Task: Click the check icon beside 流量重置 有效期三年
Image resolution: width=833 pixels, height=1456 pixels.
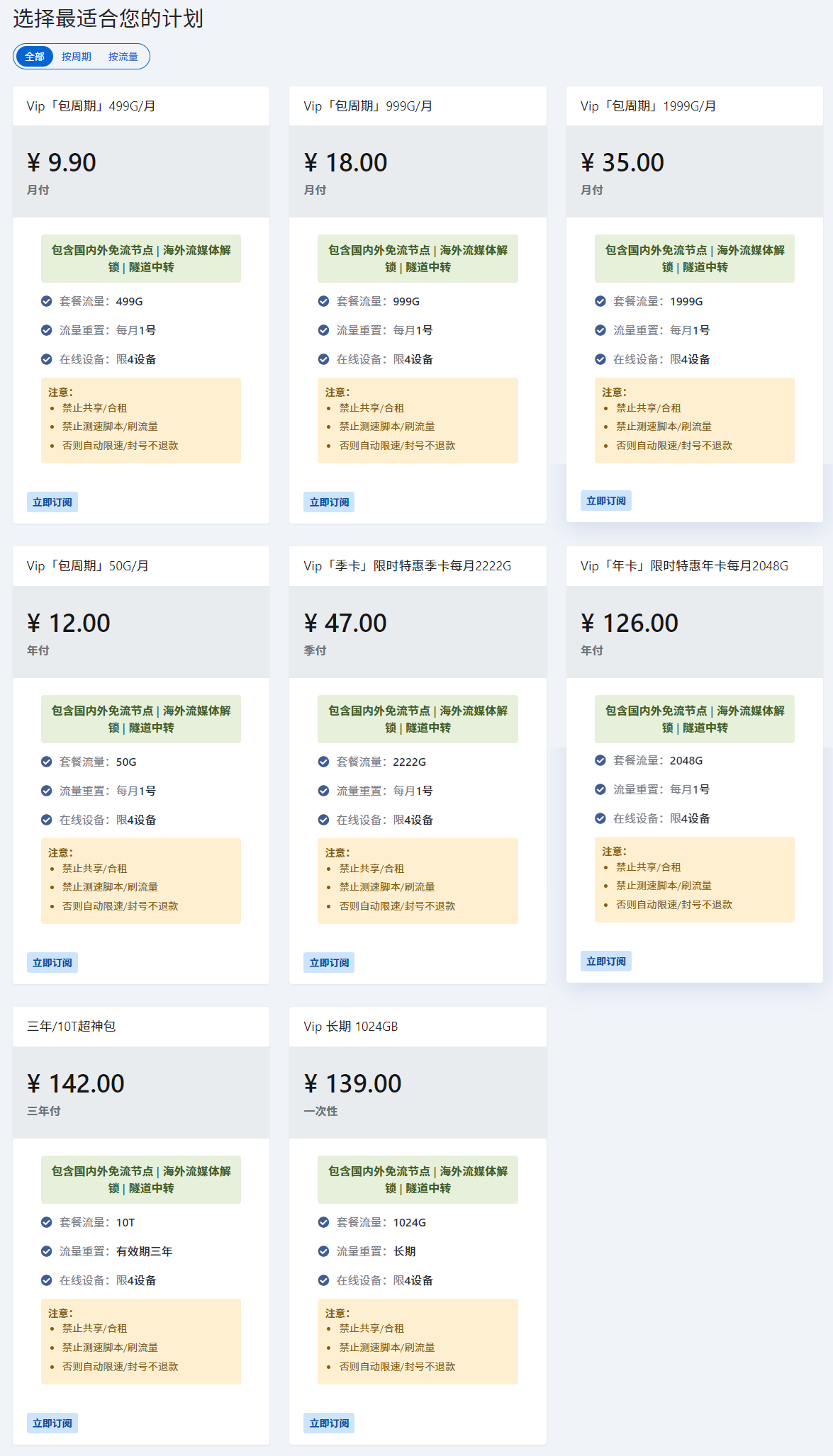Action: click(47, 1251)
